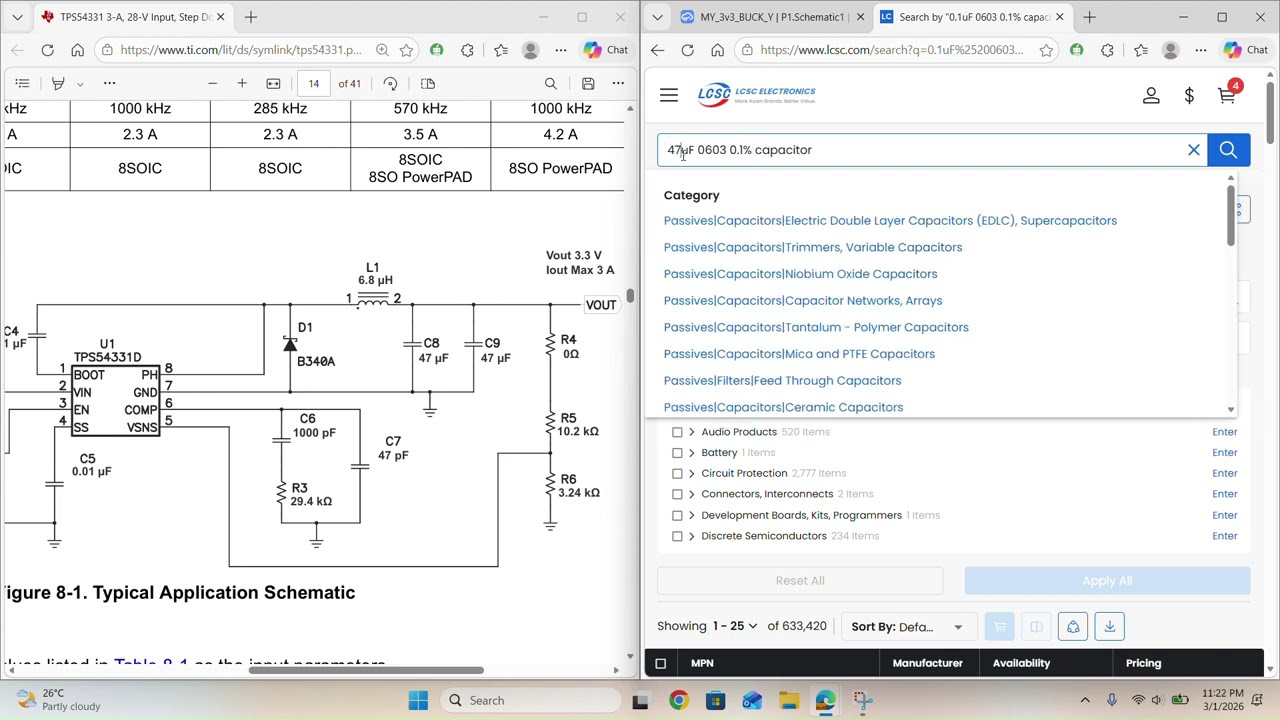The image size is (1280, 720).
Task: Click Enter link for Audio Products
Action: click(1224, 432)
